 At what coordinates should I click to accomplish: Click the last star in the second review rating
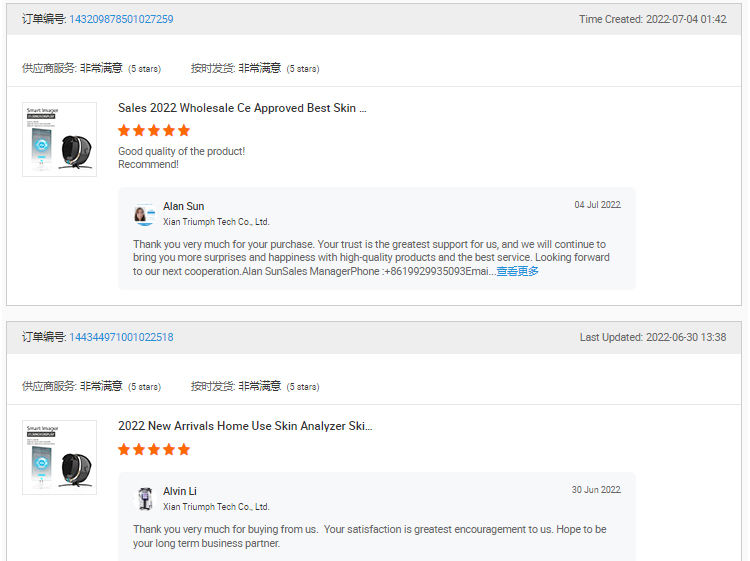(x=184, y=449)
